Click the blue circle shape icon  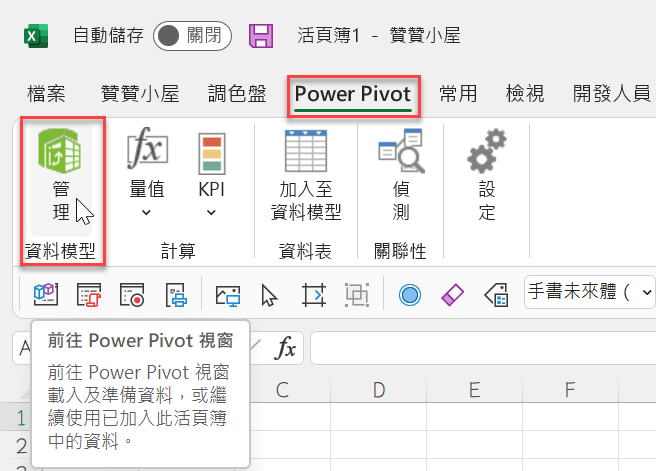coord(410,295)
